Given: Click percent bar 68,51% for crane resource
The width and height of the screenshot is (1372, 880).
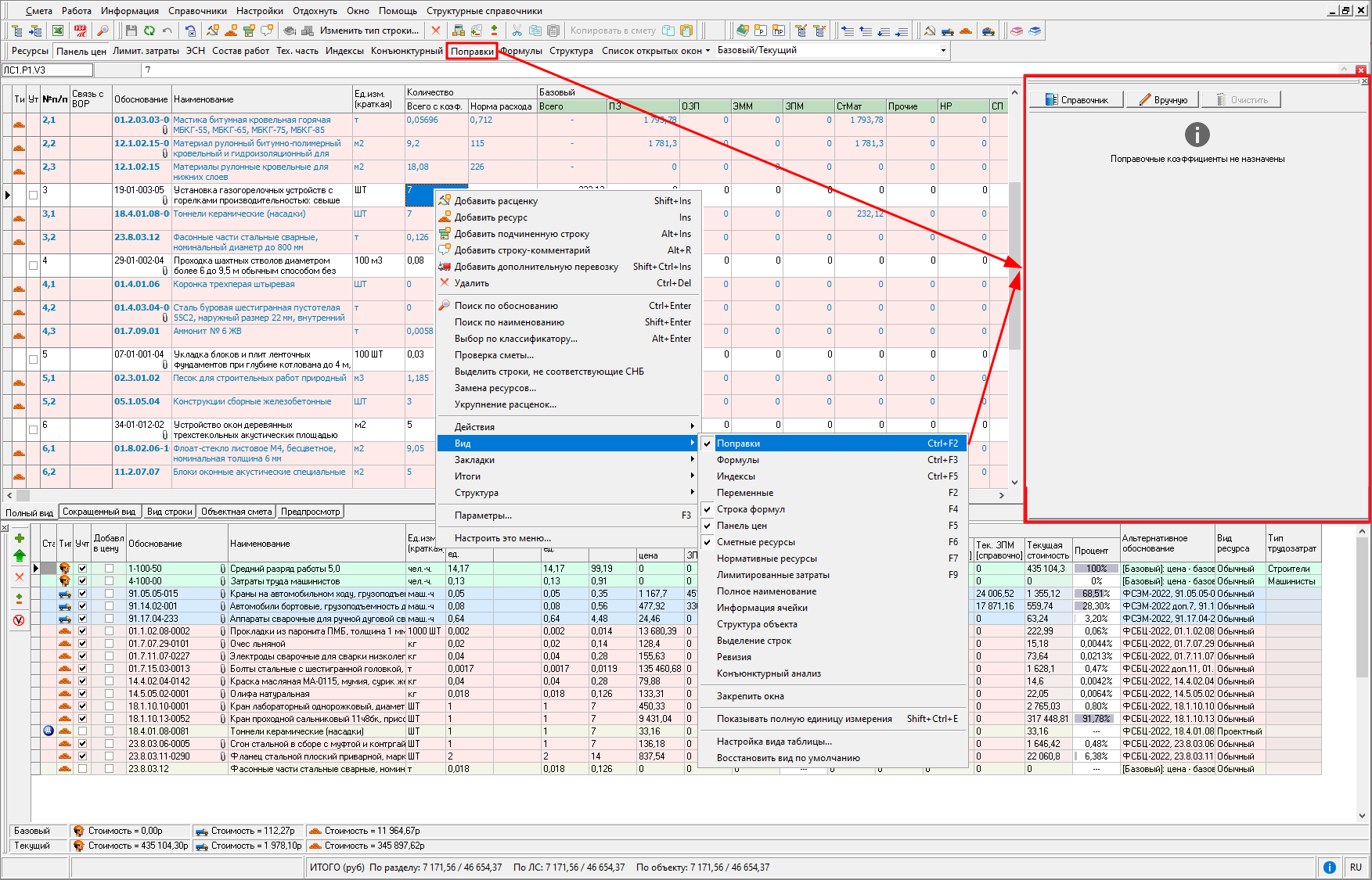Looking at the screenshot, I should pos(1096,594).
